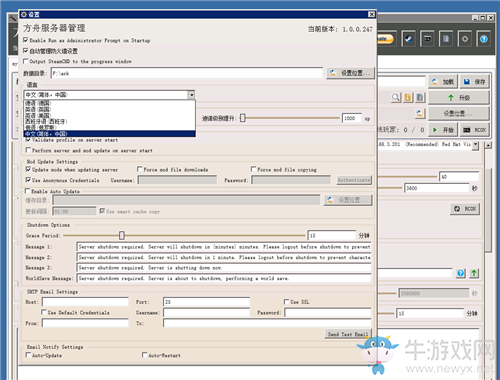The width and height of the screenshot is (500, 380).
Task: Click Send Test Email button
Action: pos(348,334)
